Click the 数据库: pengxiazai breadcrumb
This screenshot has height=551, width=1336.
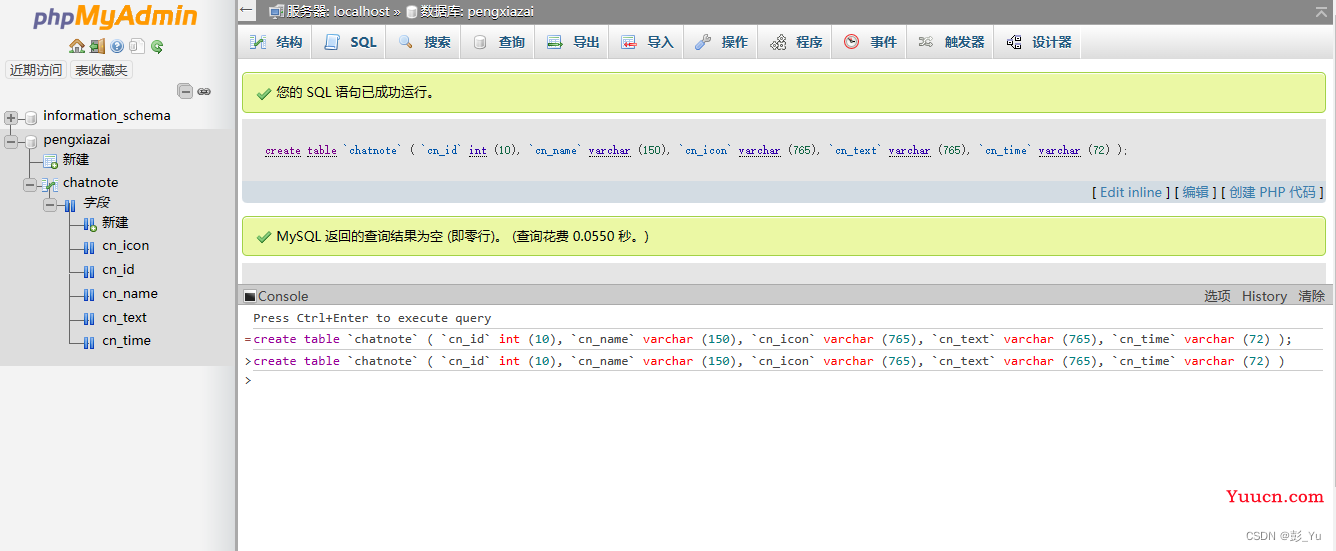click(x=477, y=12)
